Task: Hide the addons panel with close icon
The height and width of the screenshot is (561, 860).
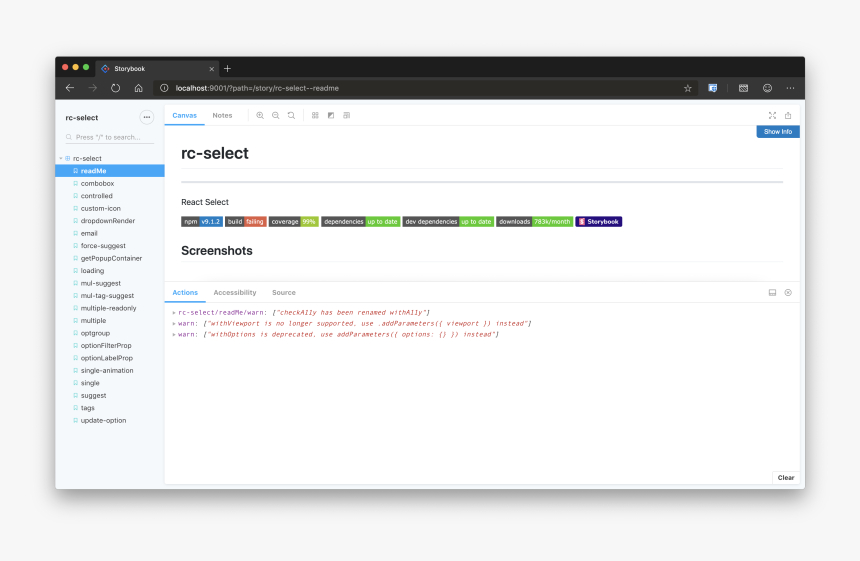Action: pyautogui.click(x=788, y=293)
